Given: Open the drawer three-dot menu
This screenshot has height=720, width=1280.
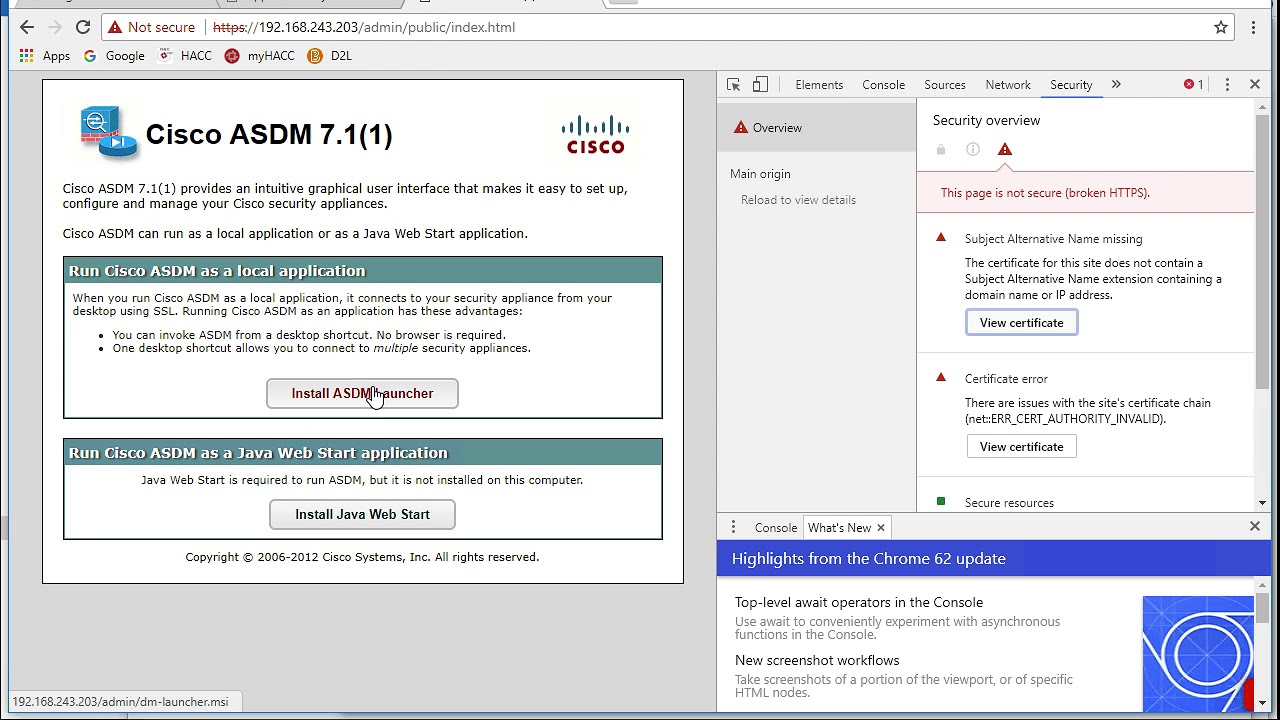Looking at the screenshot, I should 733,527.
